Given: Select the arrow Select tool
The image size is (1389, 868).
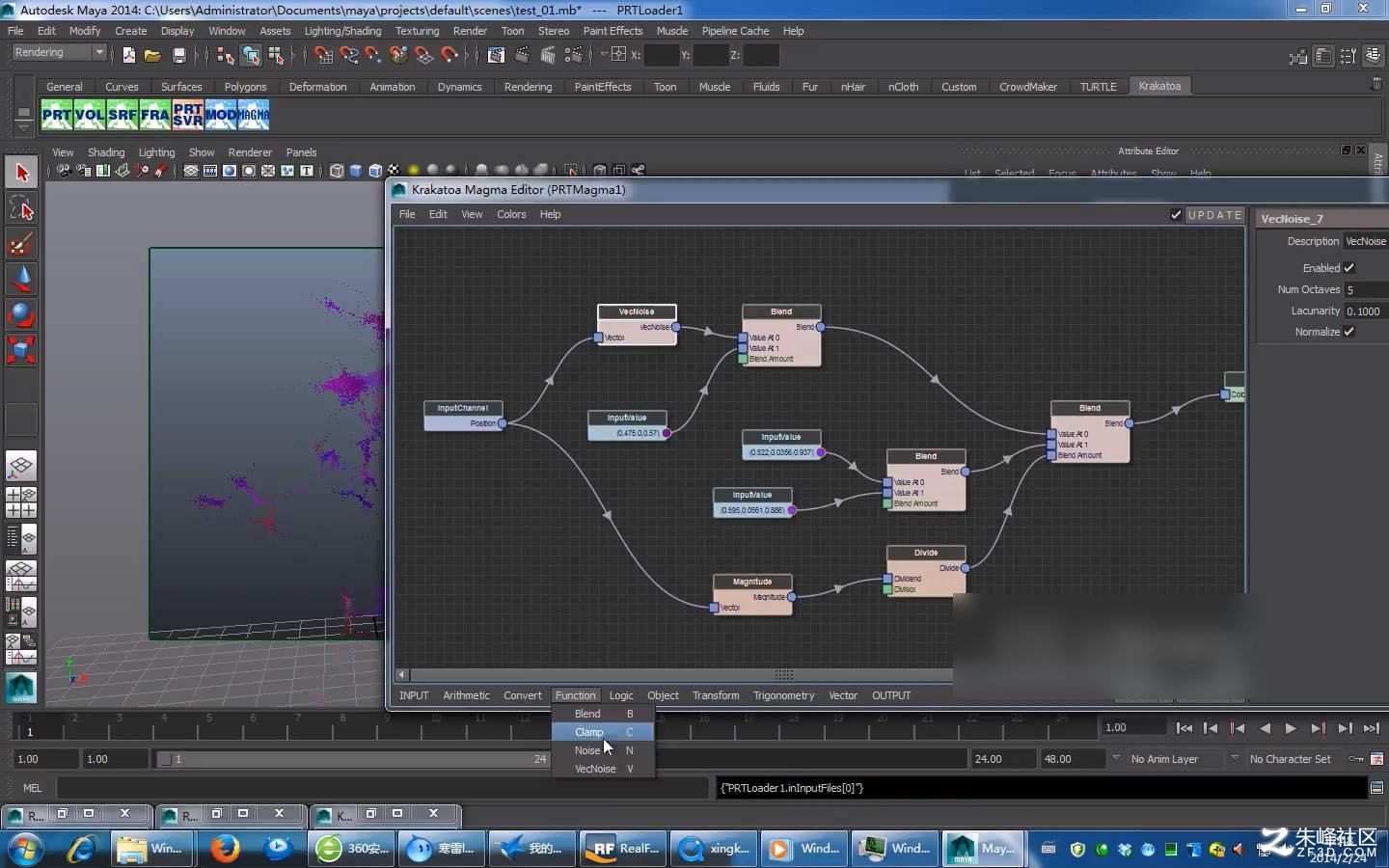Looking at the screenshot, I should tap(21, 173).
